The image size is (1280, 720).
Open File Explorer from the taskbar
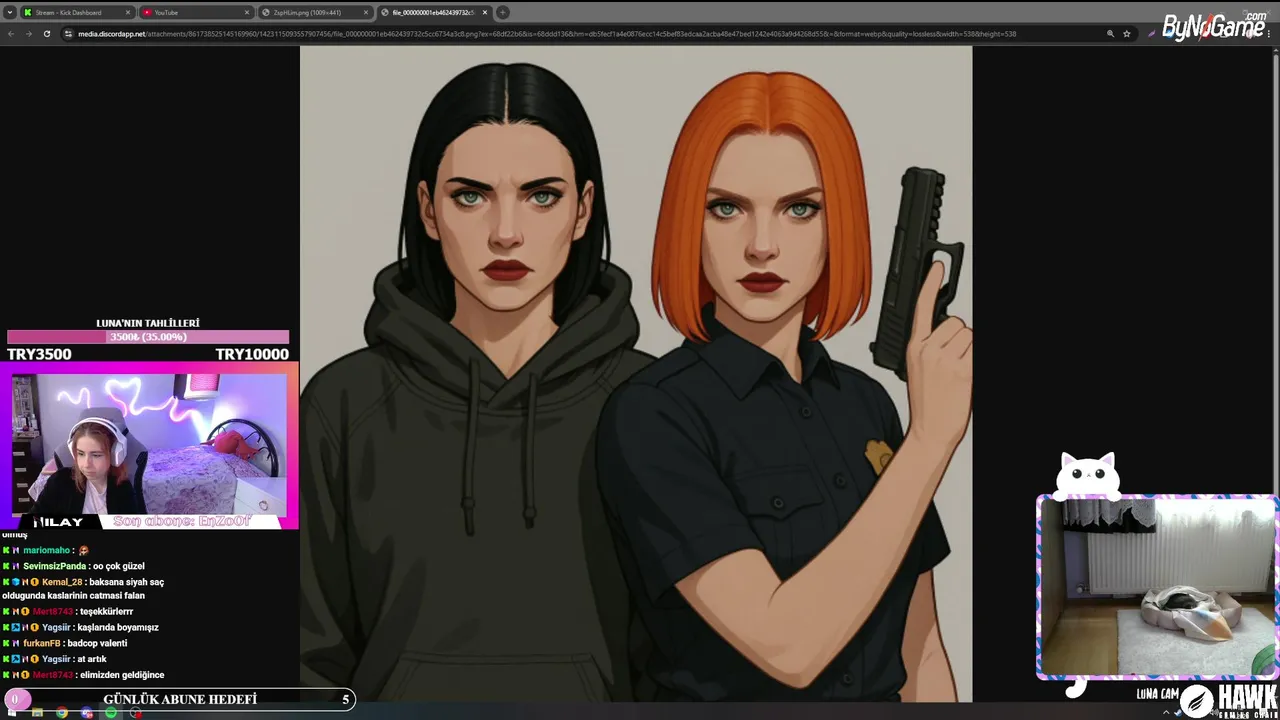(x=37, y=712)
